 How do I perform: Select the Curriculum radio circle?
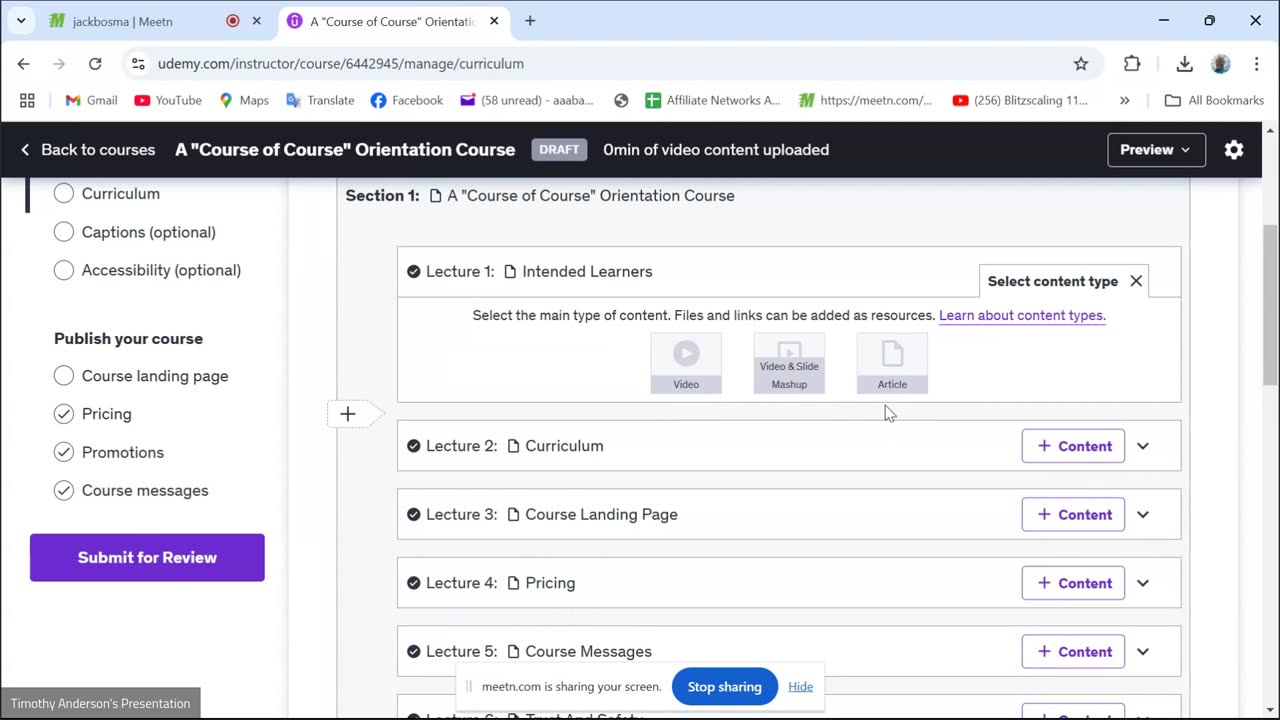64,194
